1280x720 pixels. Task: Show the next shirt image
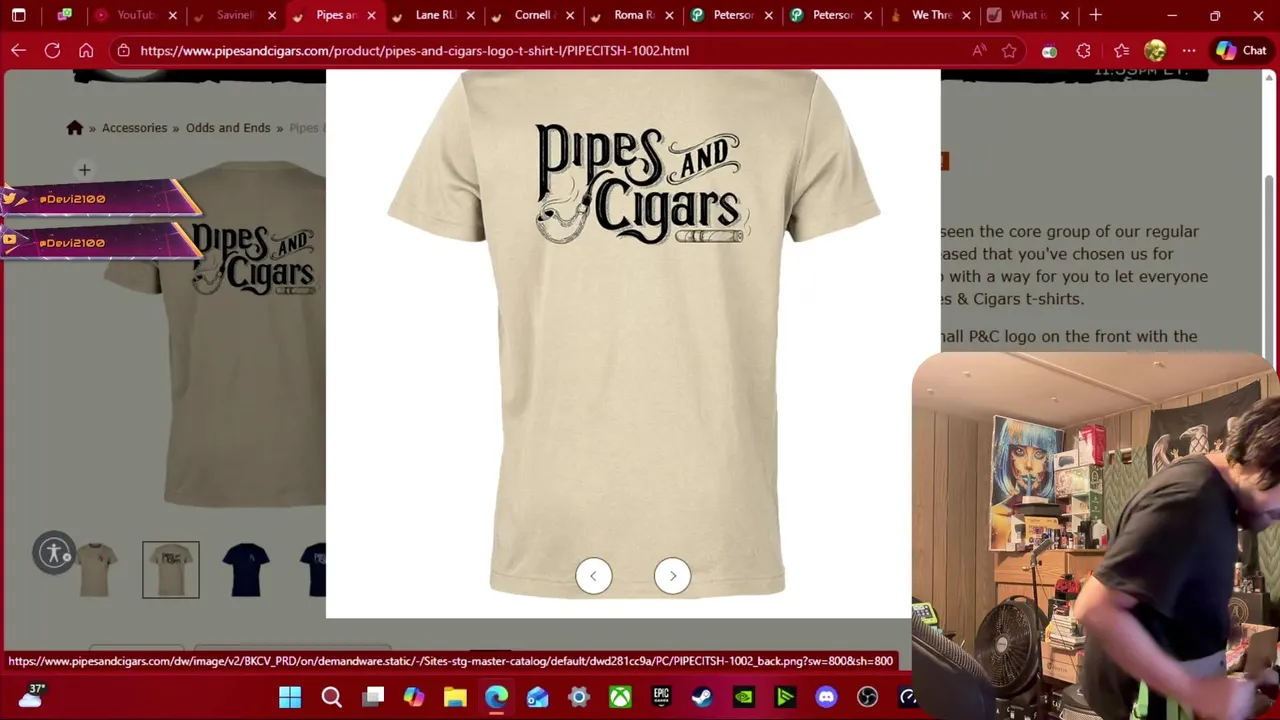pos(672,576)
